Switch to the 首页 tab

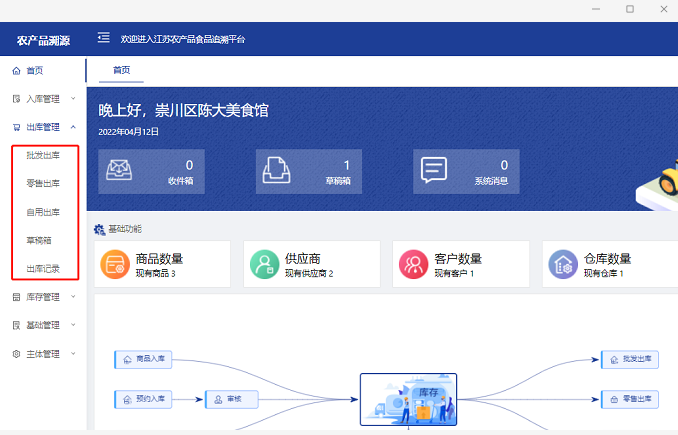(x=121, y=70)
